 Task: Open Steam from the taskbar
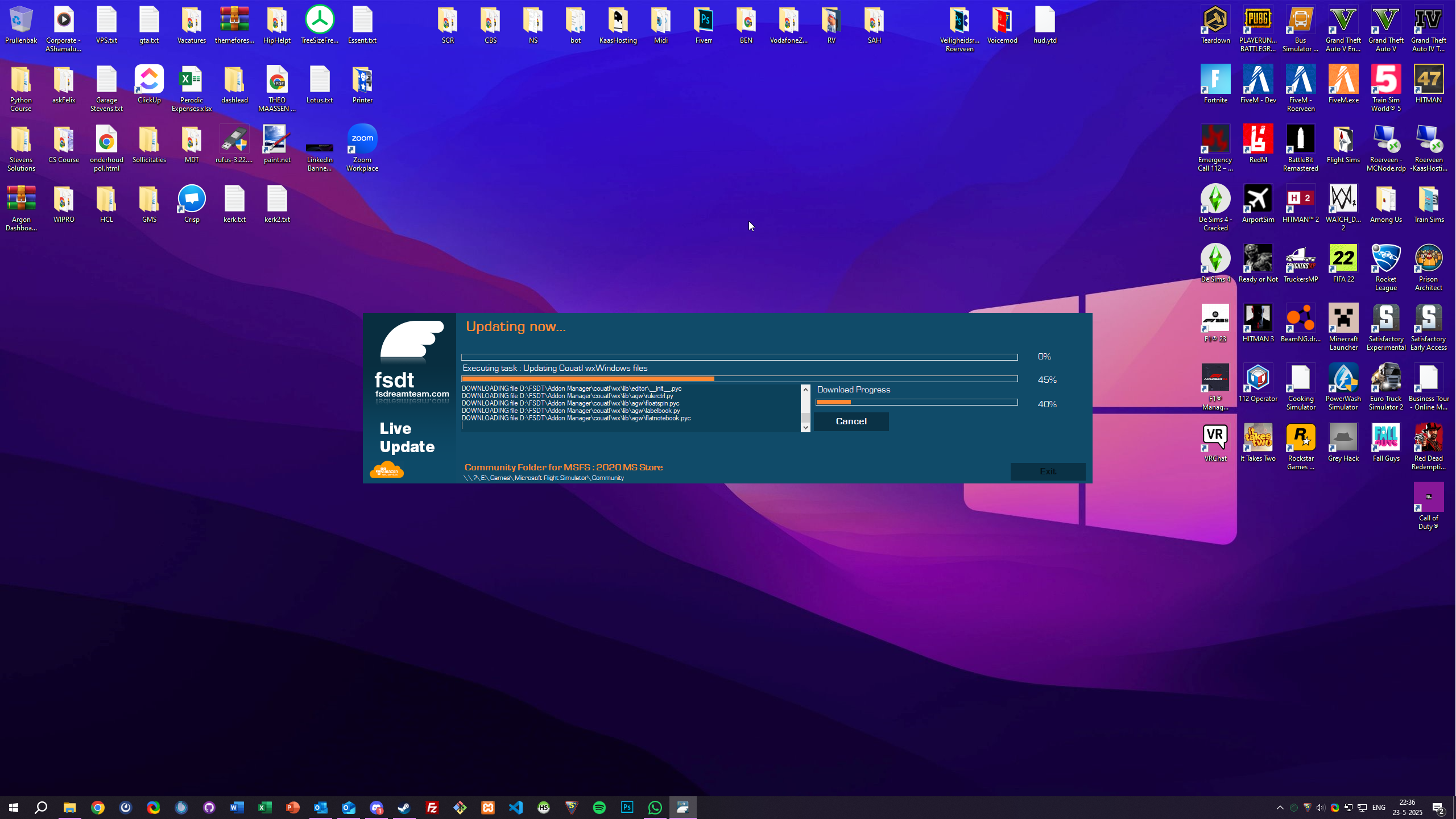tap(404, 808)
